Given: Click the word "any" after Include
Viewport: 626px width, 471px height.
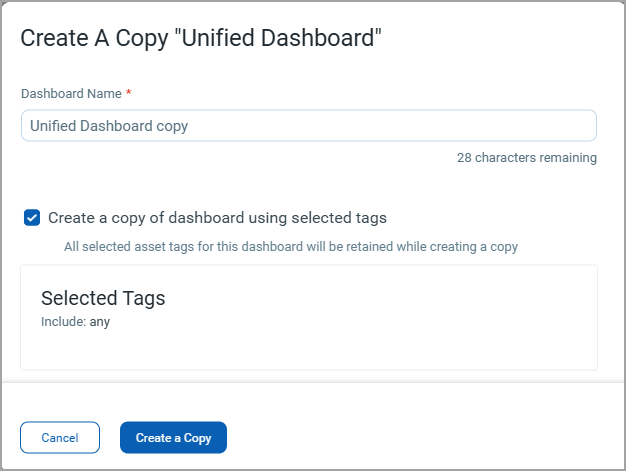Looking at the screenshot, I should [99, 322].
